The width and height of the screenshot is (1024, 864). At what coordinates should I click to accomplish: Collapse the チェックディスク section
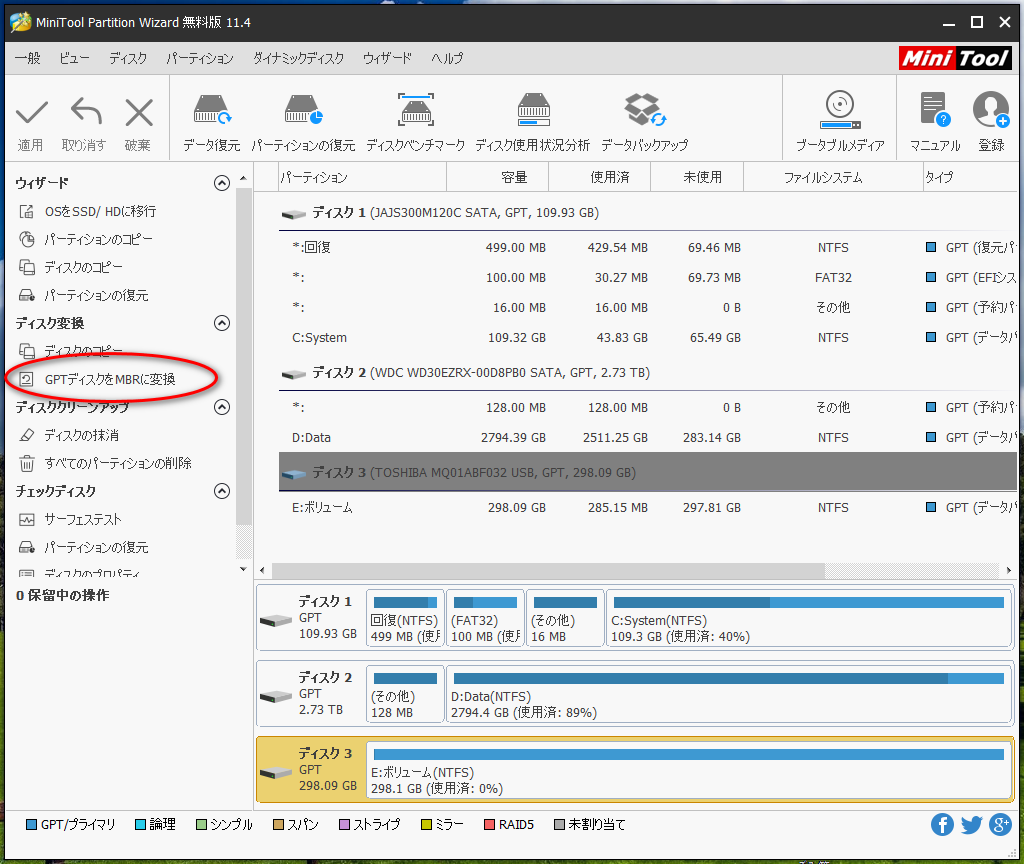coord(222,491)
